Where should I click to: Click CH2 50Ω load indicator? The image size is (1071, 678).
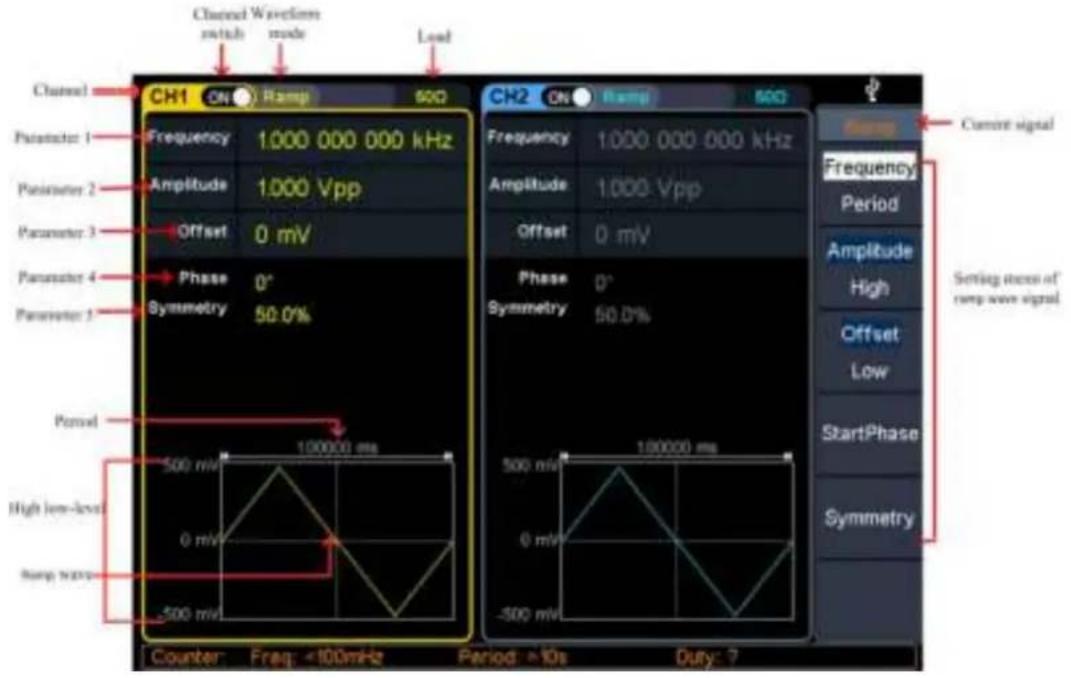(x=770, y=97)
